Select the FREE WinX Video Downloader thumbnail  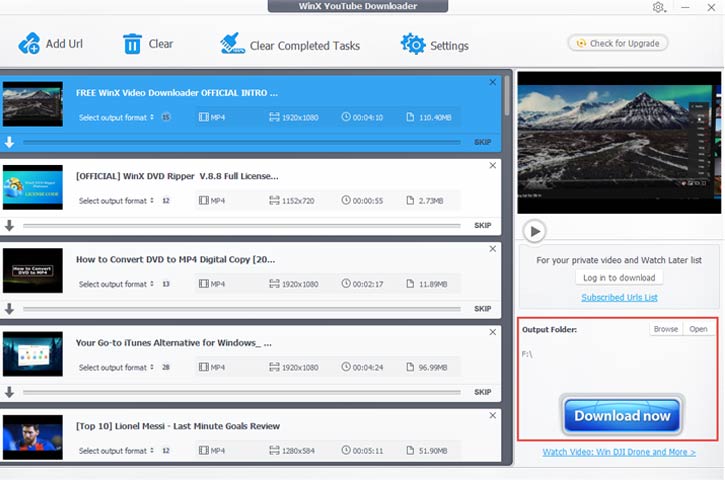[x=33, y=104]
